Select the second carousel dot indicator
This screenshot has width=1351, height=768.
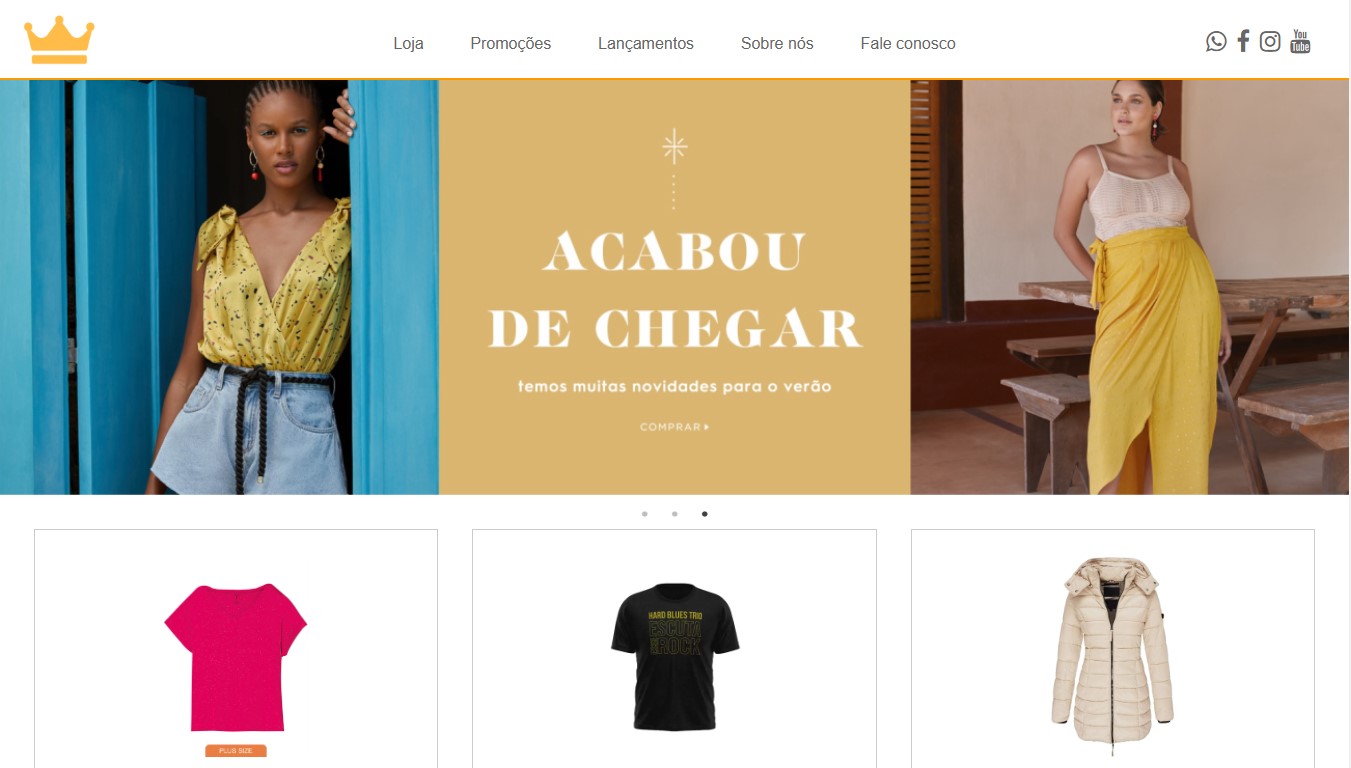pyautogui.click(x=675, y=514)
